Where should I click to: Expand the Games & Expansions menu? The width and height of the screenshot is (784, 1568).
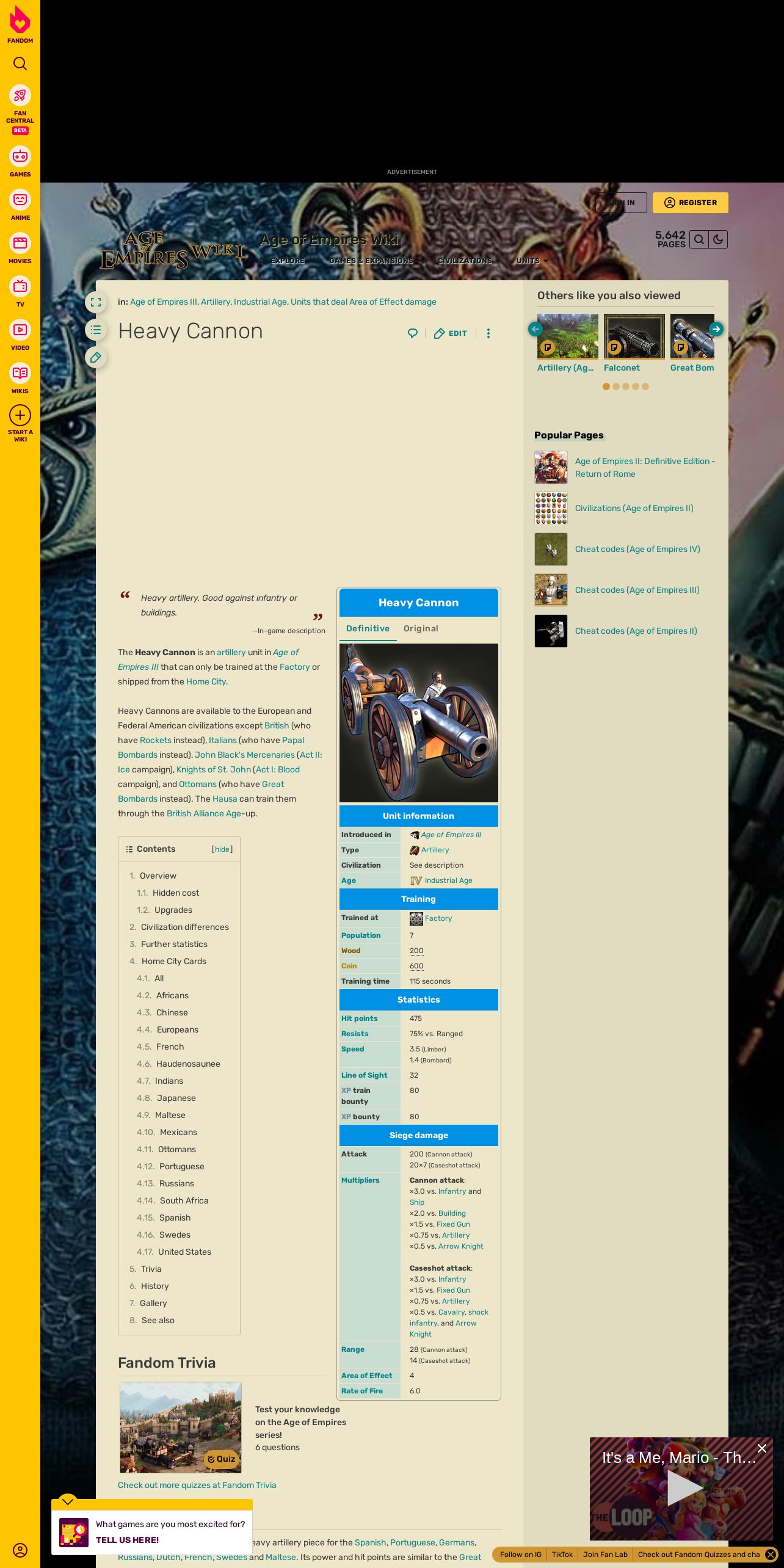pyautogui.click(x=375, y=261)
